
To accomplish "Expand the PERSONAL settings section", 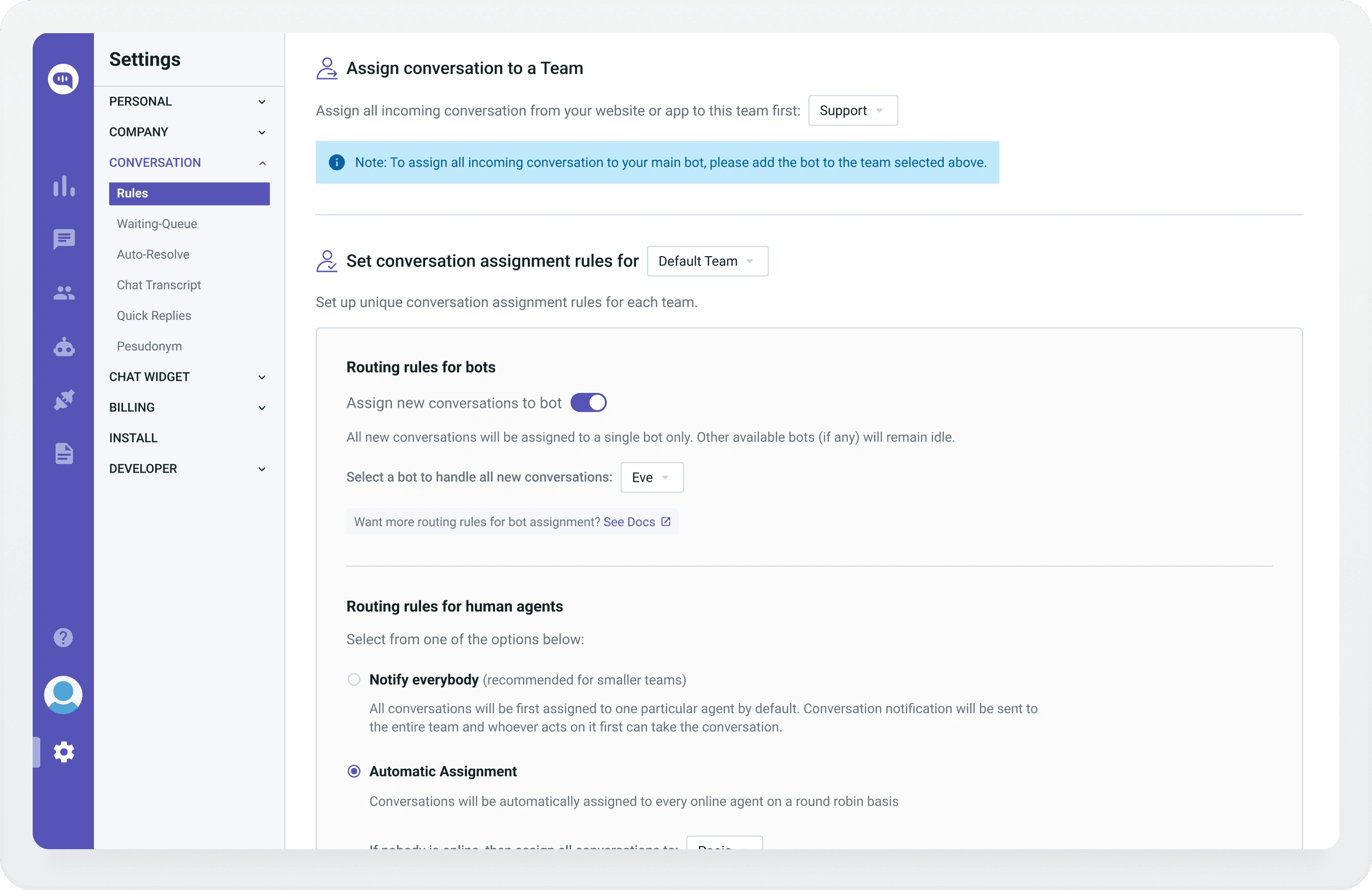I will [188, 102].
